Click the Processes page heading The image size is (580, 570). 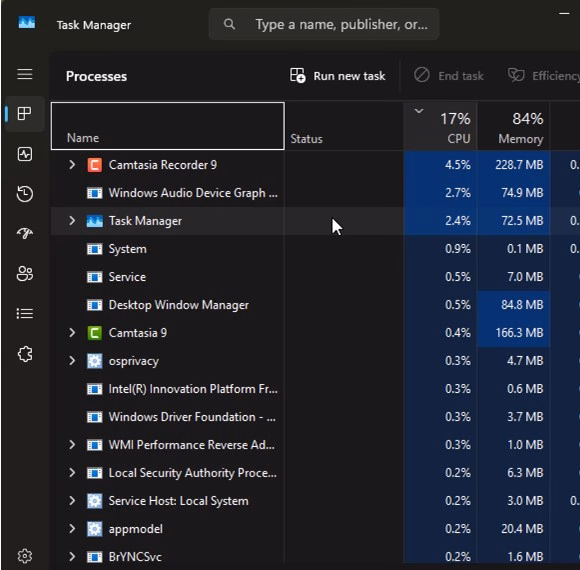96,77
